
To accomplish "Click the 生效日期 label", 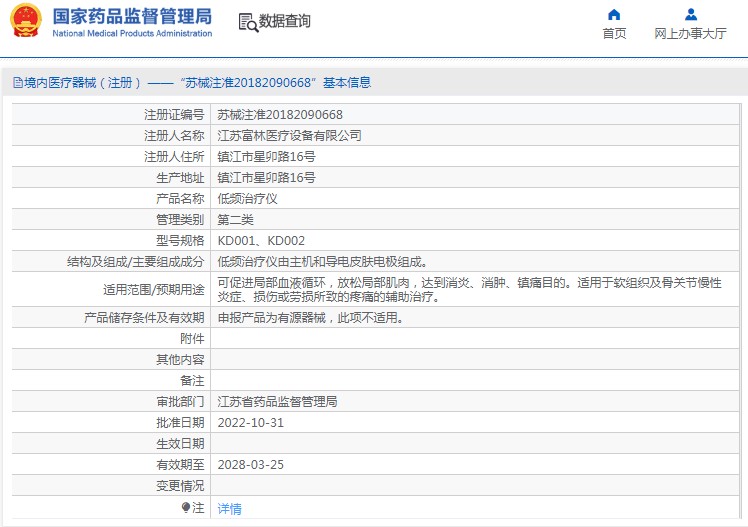I will tap(180, 444).
